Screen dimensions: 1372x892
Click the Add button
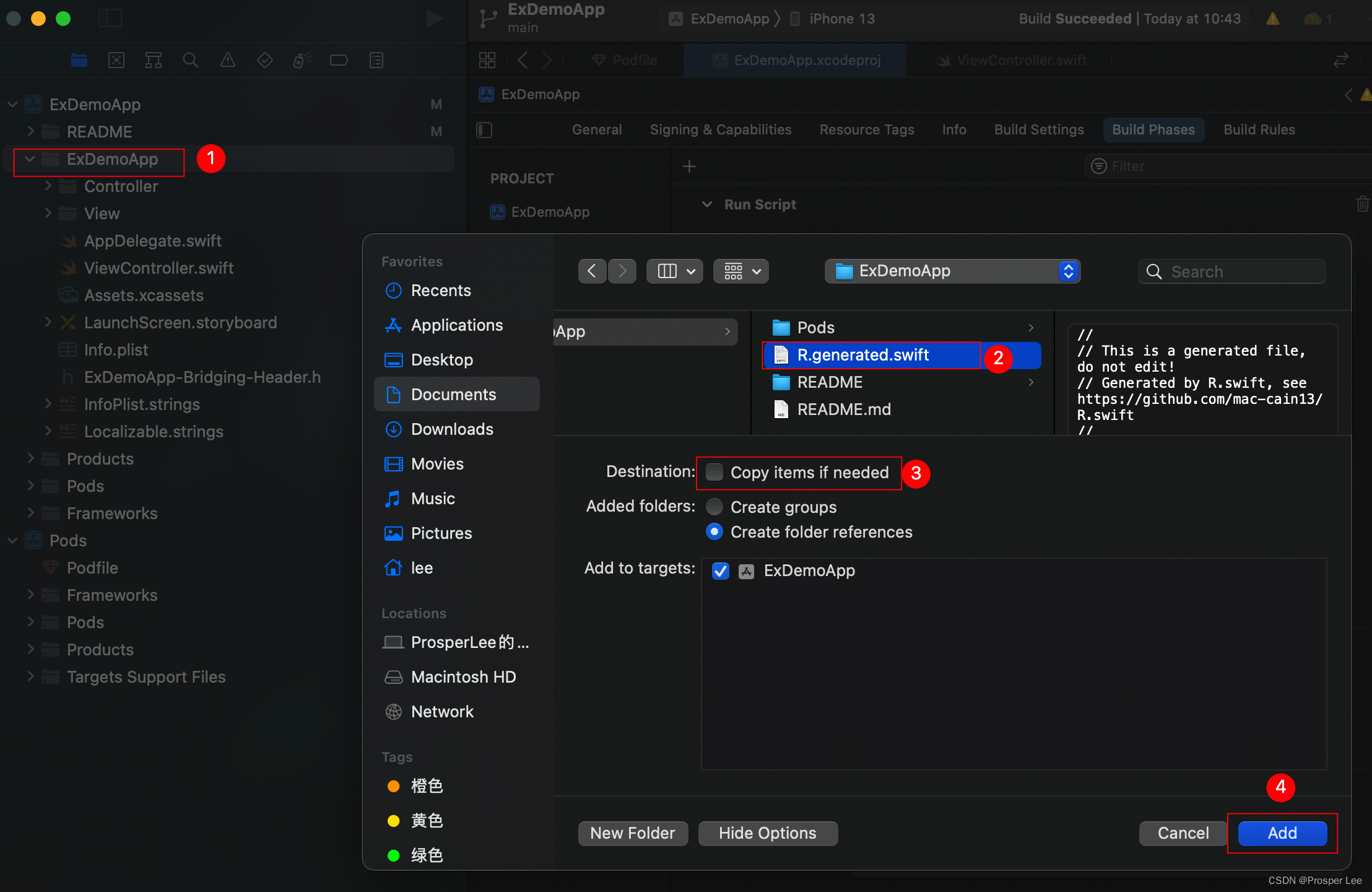[1282, 833]
